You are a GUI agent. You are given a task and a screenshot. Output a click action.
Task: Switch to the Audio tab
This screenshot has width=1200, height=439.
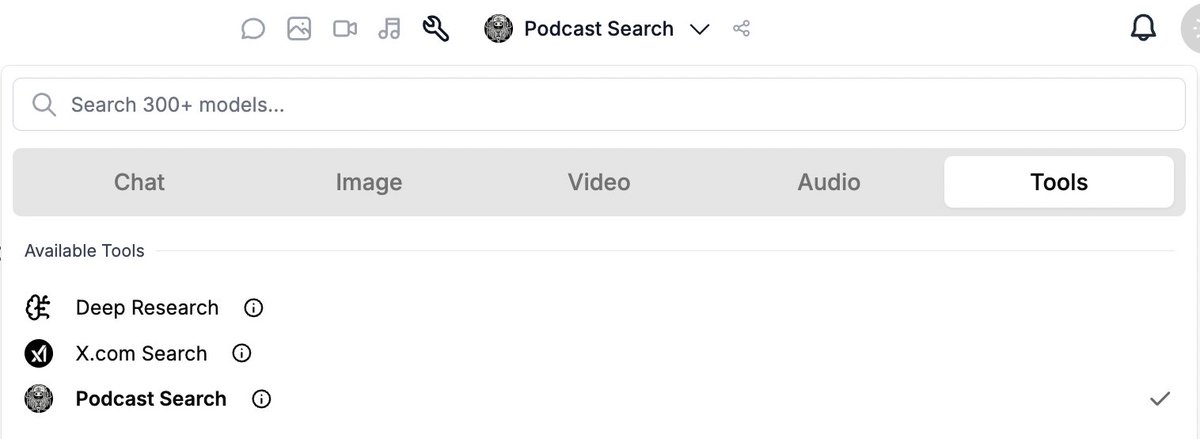tap(829, 182)
